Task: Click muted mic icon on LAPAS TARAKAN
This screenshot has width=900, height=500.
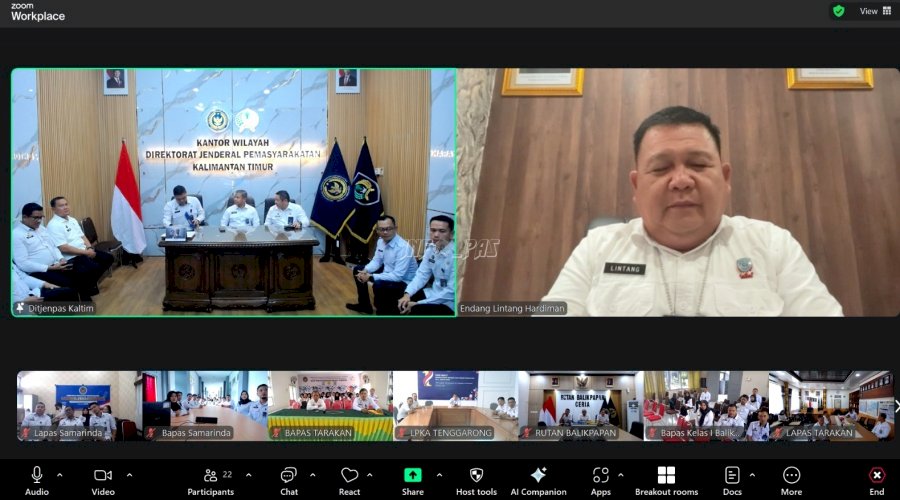Action: (x=777, y=433)
